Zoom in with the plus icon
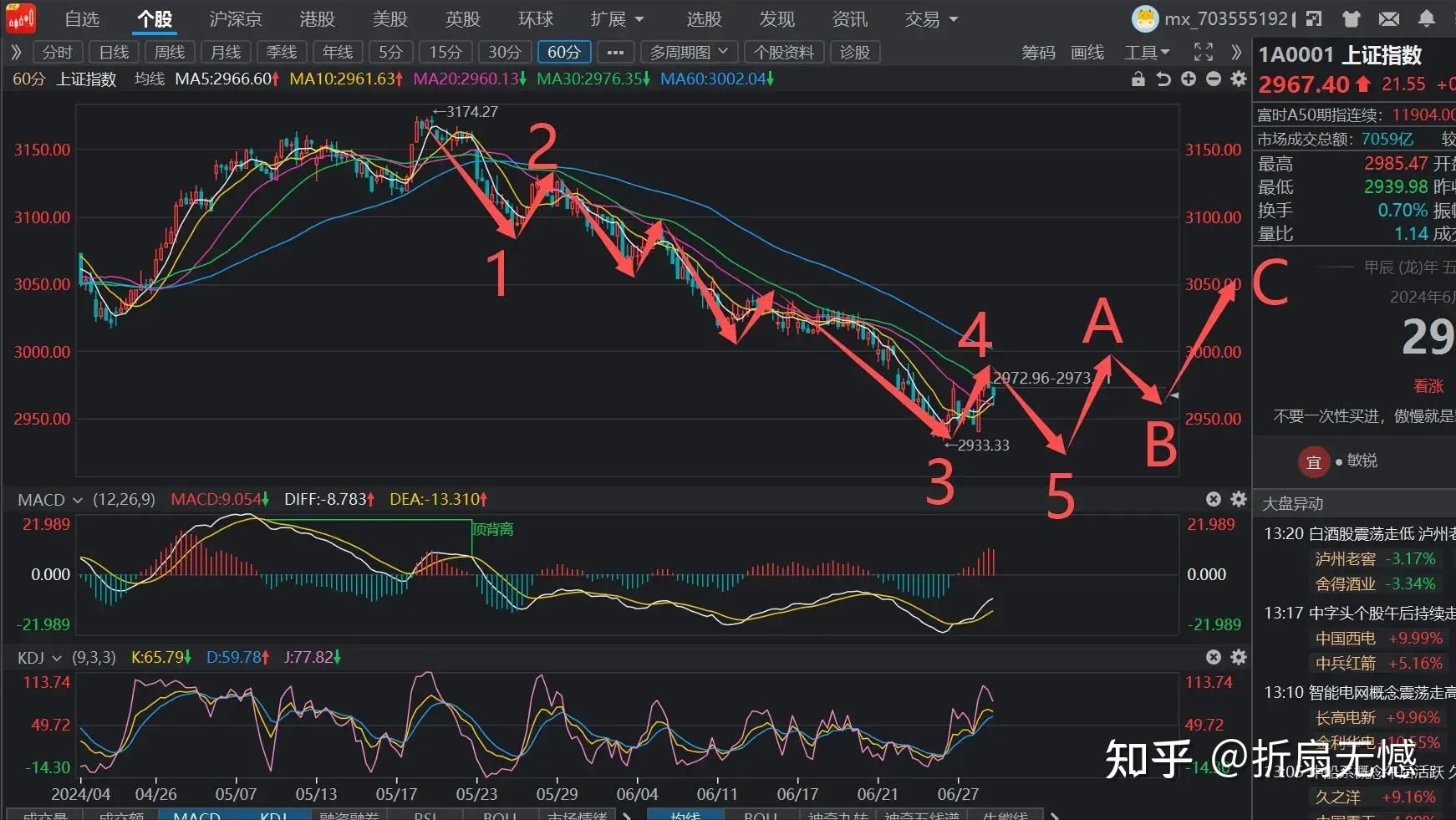The image size is (1456, 820). pyautogui.click(x=1189, y=79)
